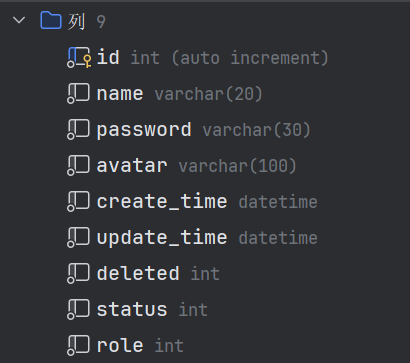Click the column icon next to password
This screenshot has height=363, width=410.
(x=78, y=129)
